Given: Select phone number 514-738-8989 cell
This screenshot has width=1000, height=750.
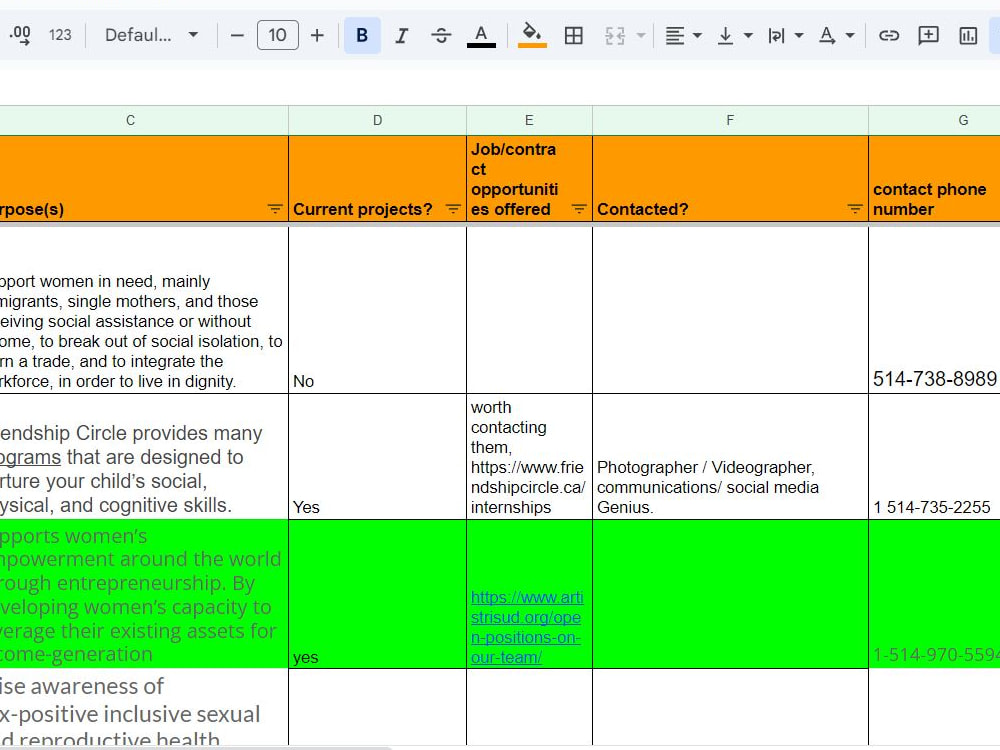Looking at the screenshot, I should pos(934,309).
